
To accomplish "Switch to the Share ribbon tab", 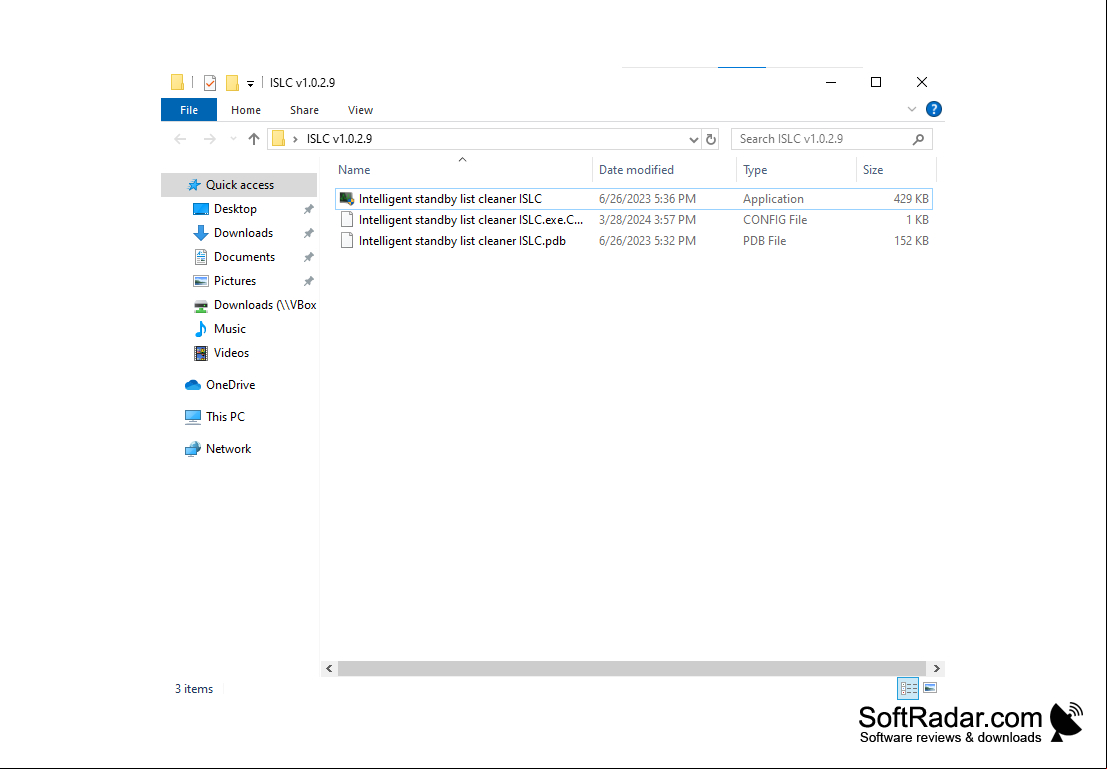I will pyautogui.click(x=304, y=110).
